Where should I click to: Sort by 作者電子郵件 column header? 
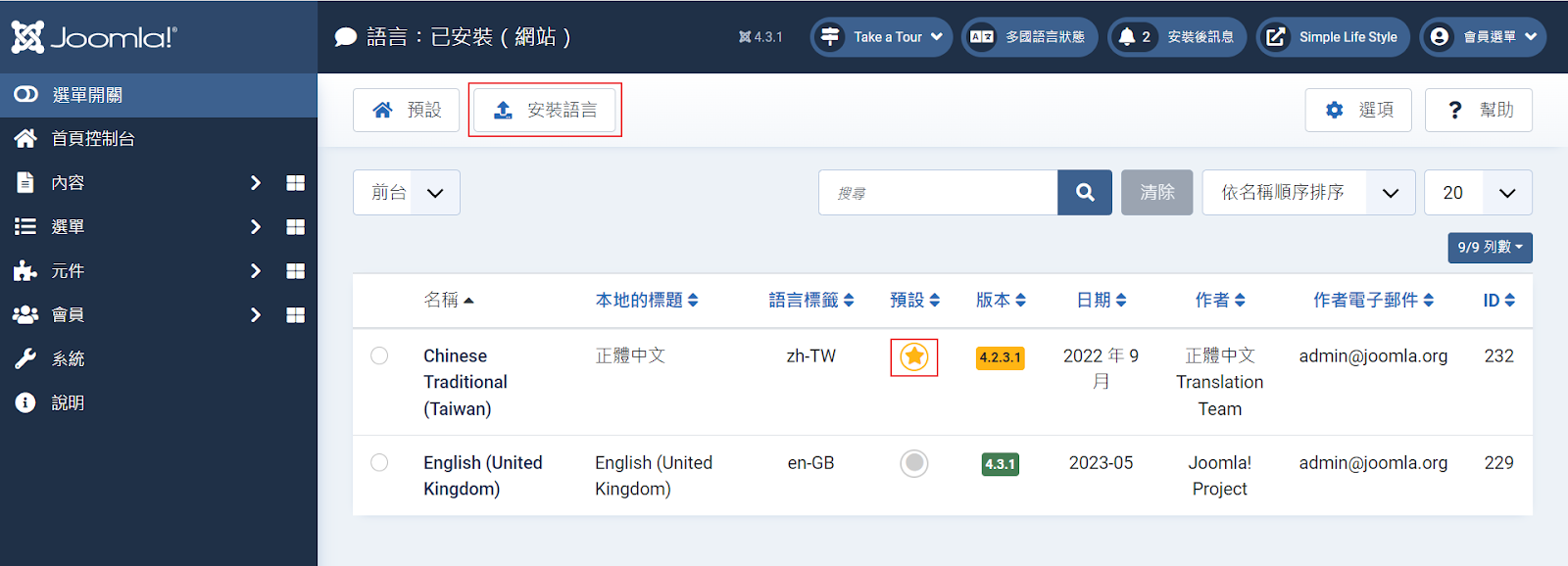coord(1374,301)
